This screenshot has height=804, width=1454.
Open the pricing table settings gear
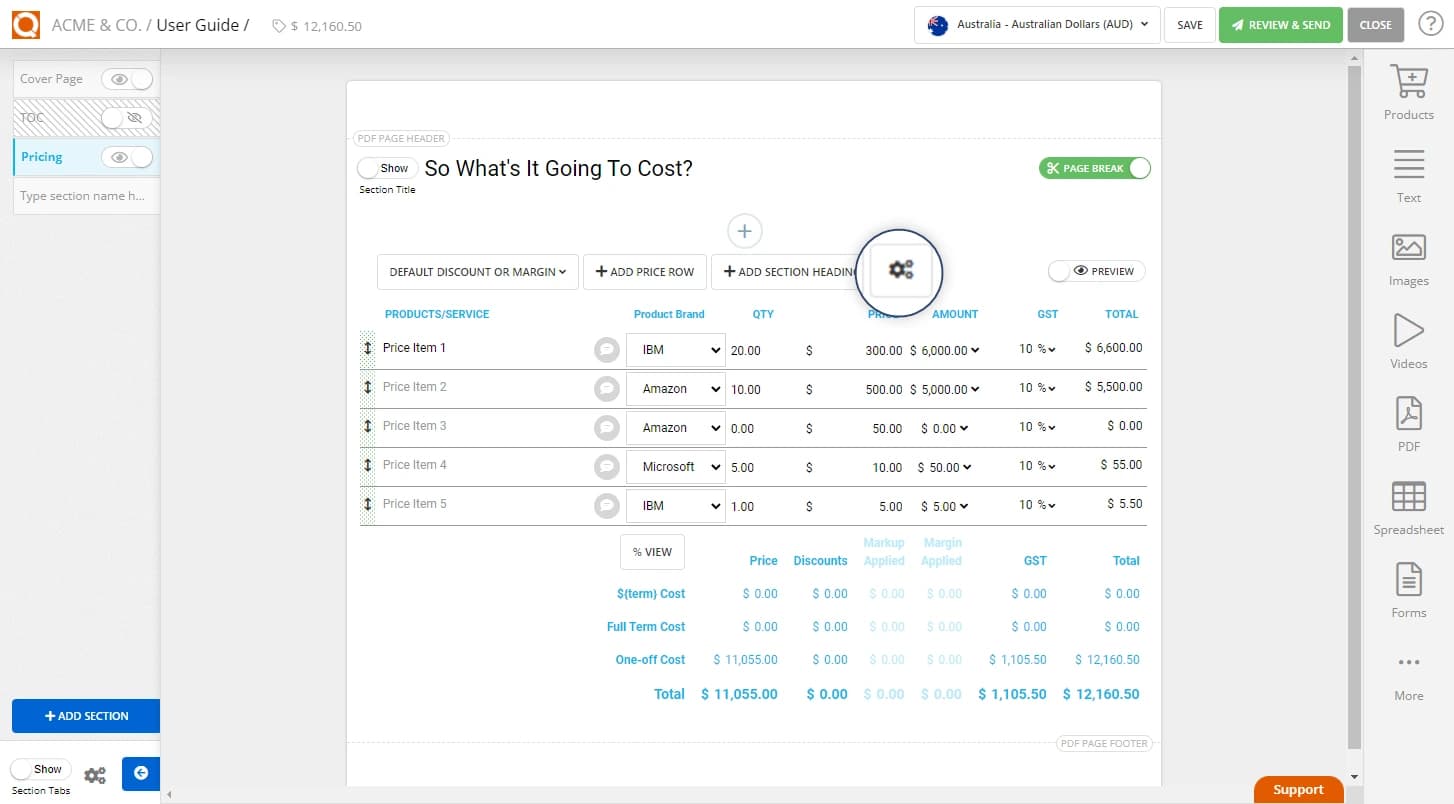point(899,270)
